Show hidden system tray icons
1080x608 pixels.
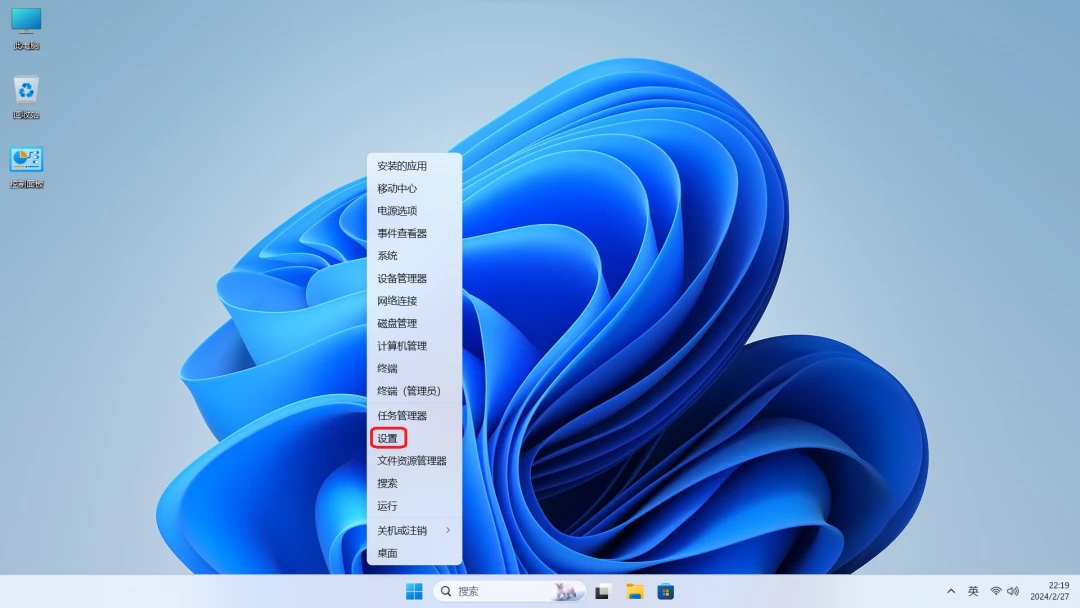[x=951, y=591]
